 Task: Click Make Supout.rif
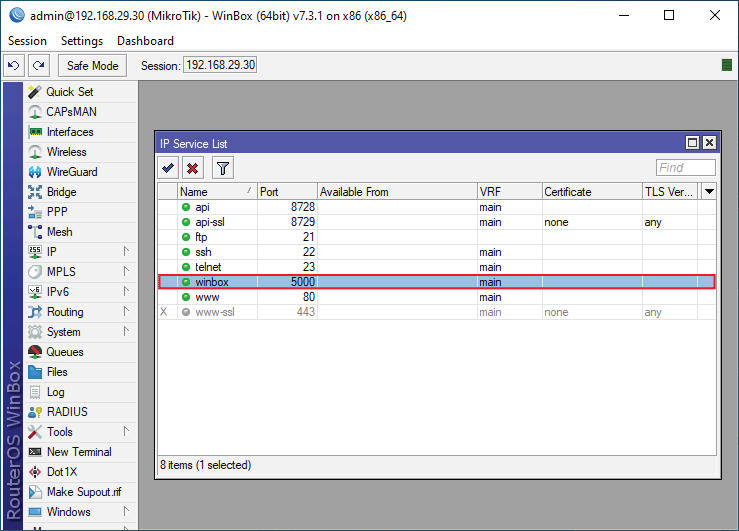coord(81,492)
